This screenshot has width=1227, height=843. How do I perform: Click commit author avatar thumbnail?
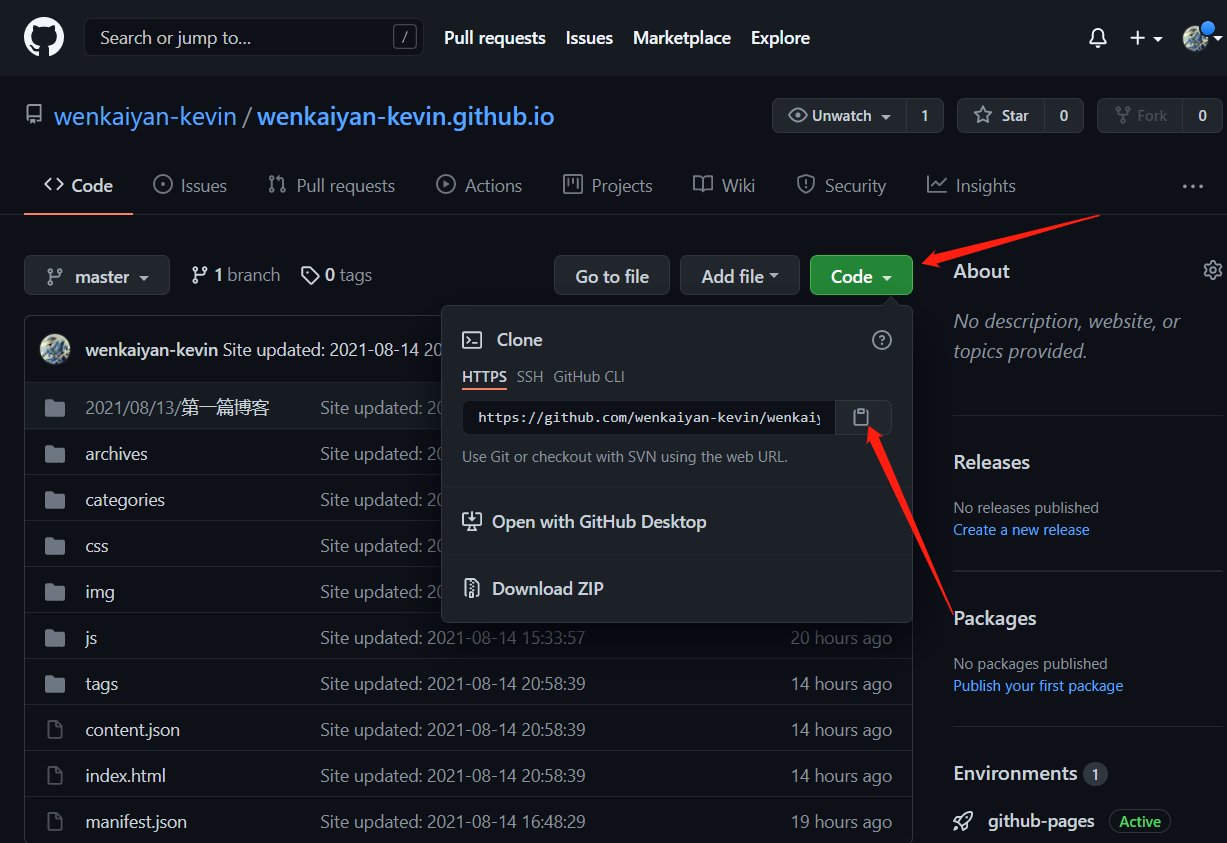[x=55, y=349]
